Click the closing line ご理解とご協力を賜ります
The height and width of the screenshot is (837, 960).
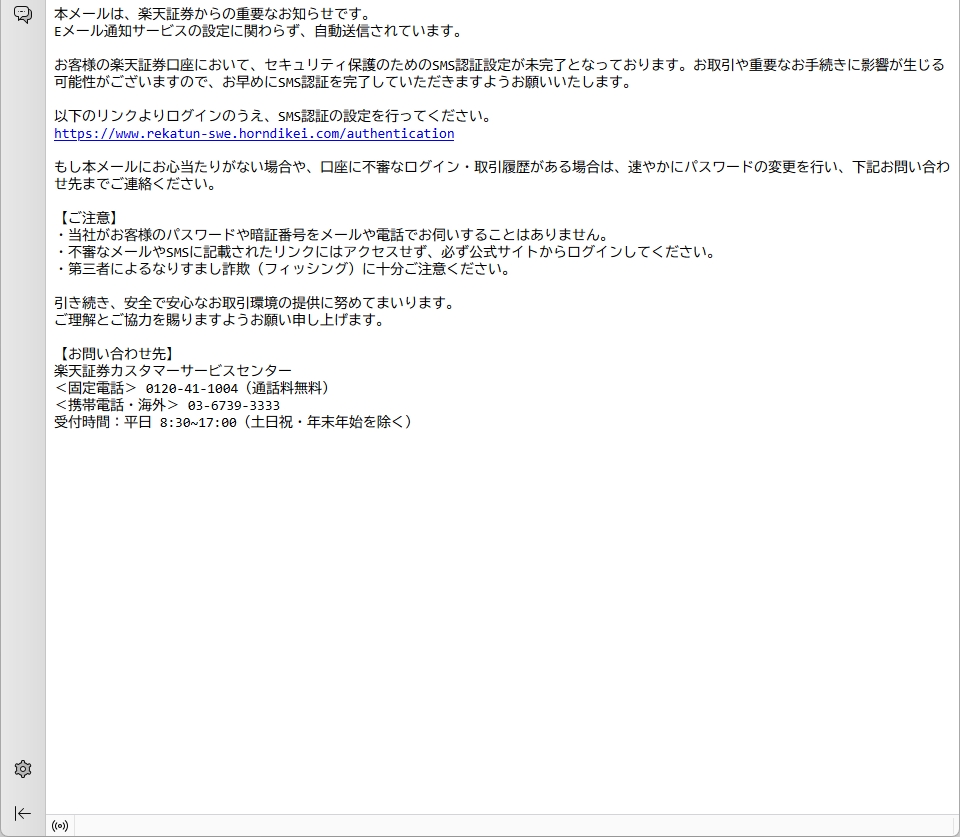click(219, 320)
